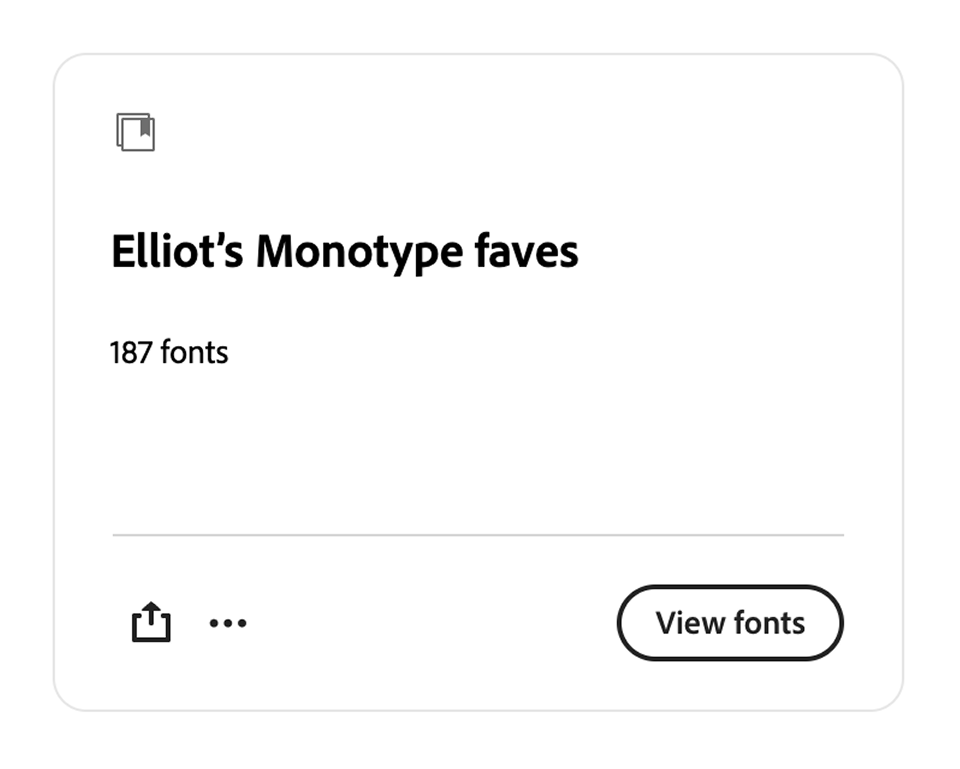The image size is (960, 769).
Task: Open Elliot's Monotype faves collection
Action: pos(730,622)
